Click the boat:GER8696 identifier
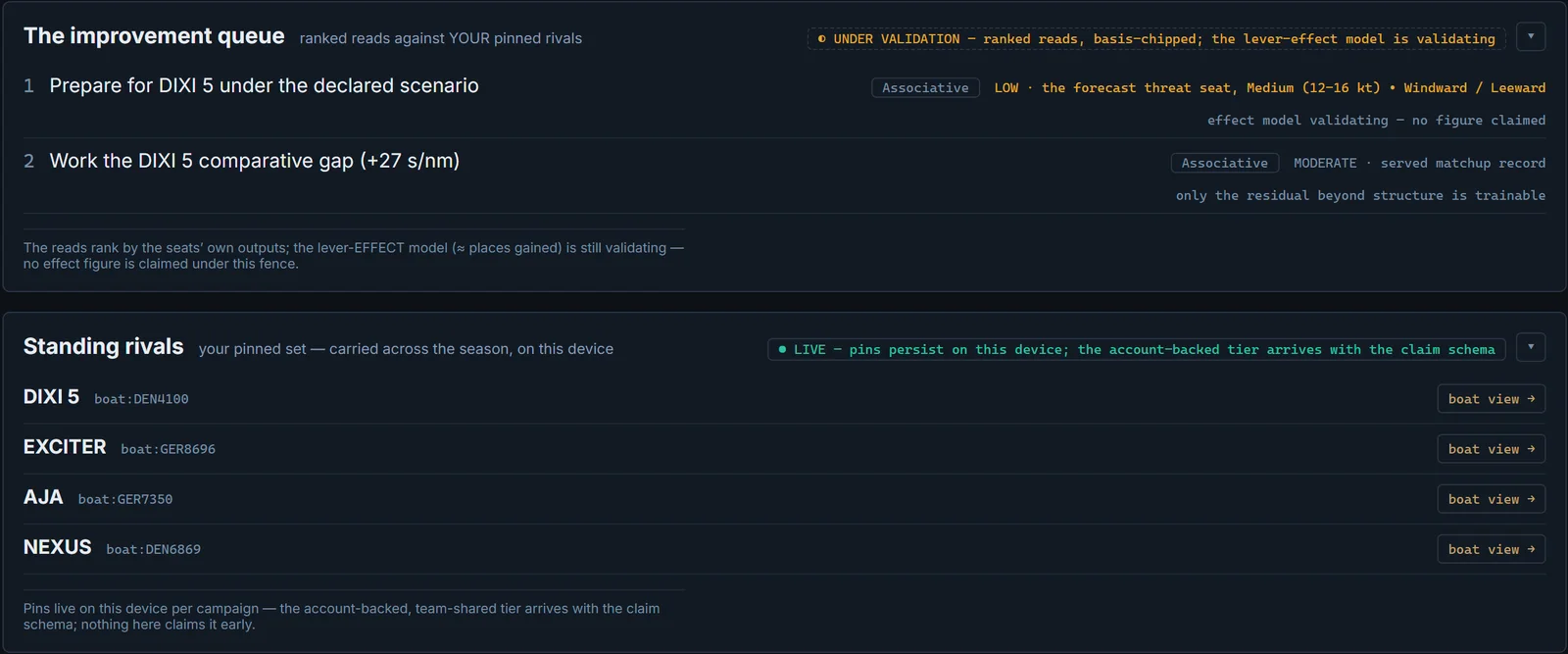 pos(168,449)
